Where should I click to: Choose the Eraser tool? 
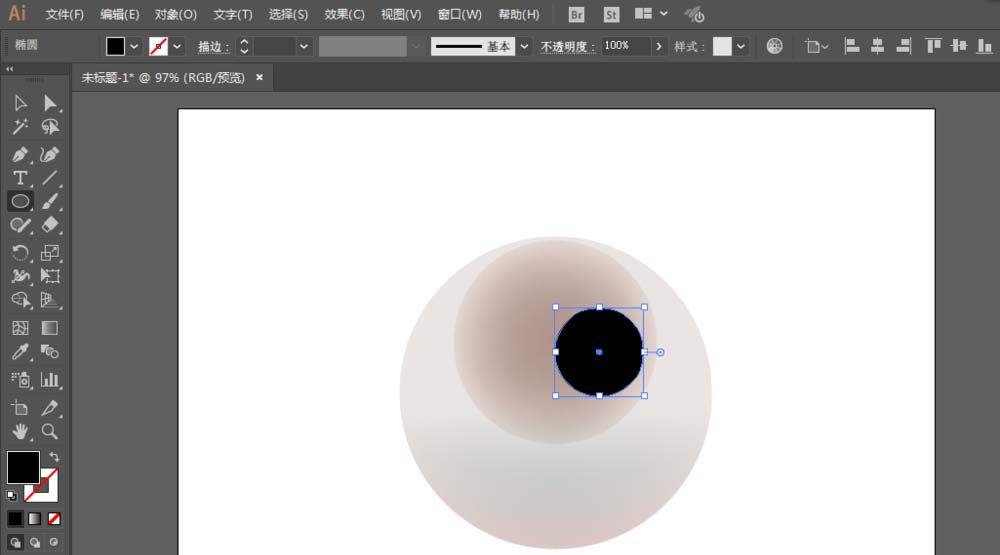pyautogui.click(x=50, y=225)
